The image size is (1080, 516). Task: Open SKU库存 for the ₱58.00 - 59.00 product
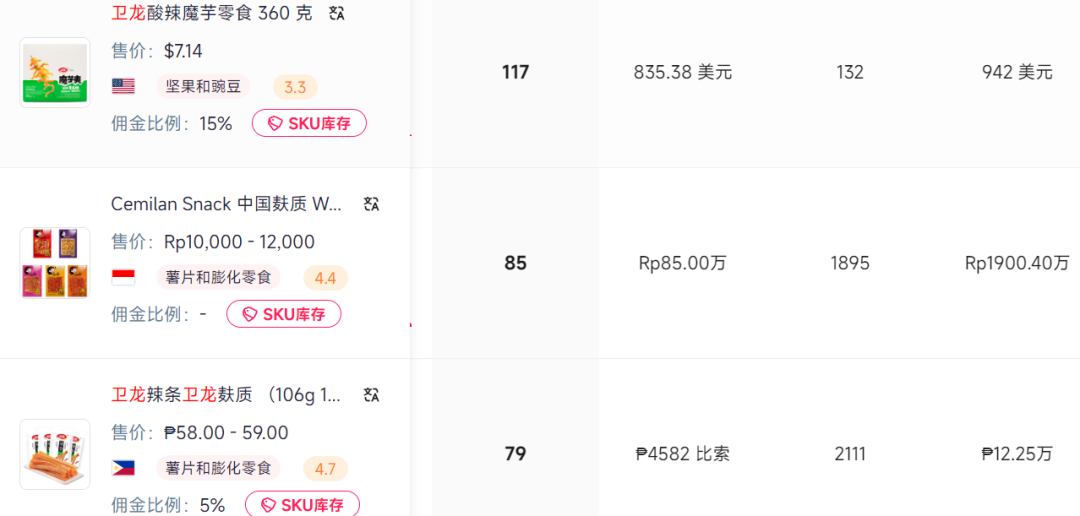(302, 505)
